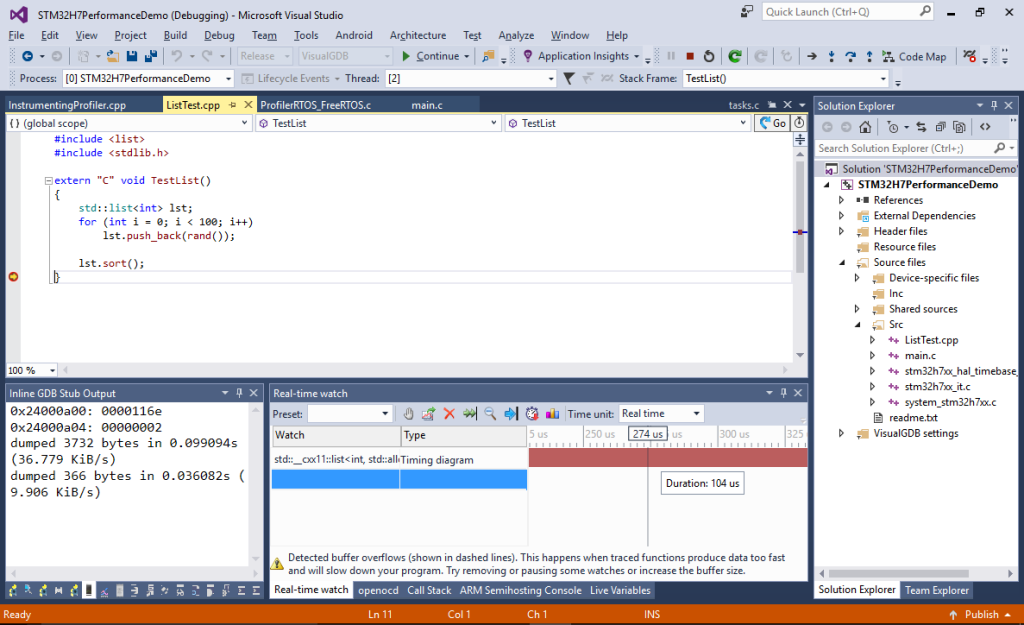Open the Time unit dropdown showing Real time
The image size is (1024, 625).
coord(660,413)
